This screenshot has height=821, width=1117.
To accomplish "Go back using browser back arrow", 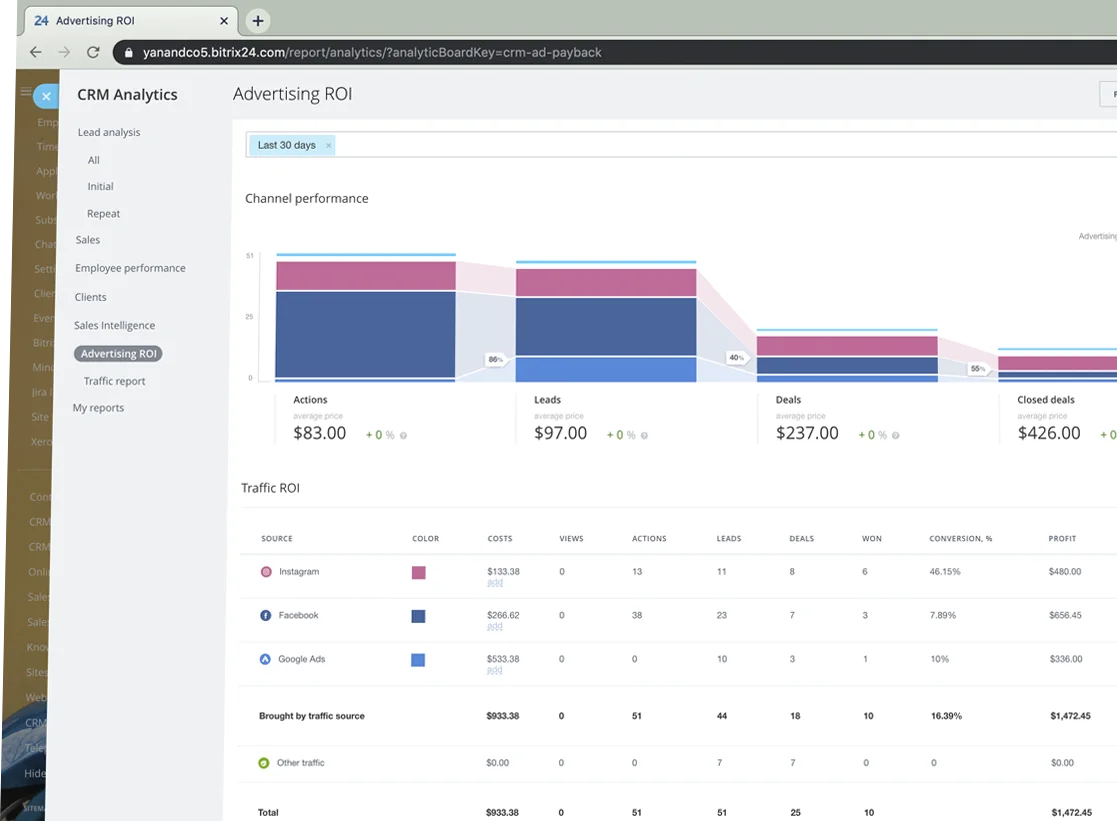I will (36, 52).
